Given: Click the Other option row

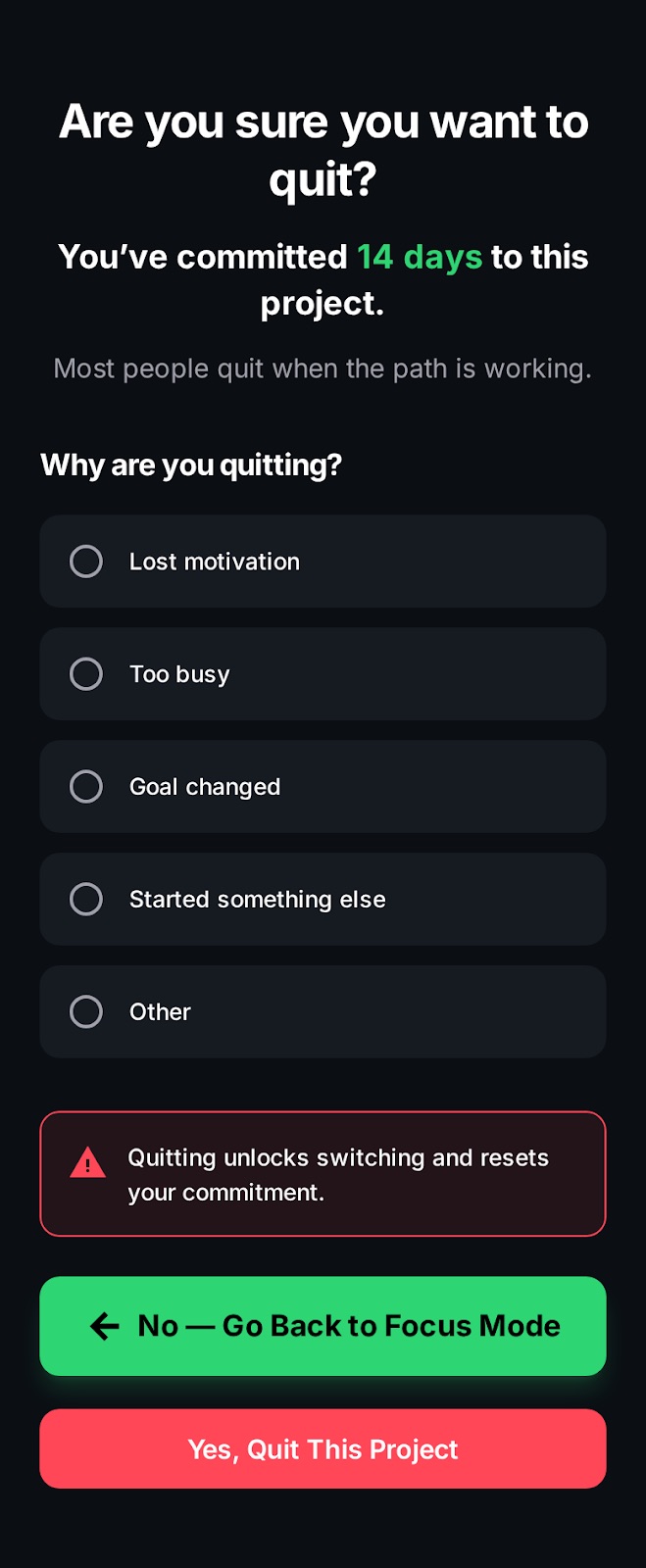Looking at the screenshot, I should [x=323, y=1011].
